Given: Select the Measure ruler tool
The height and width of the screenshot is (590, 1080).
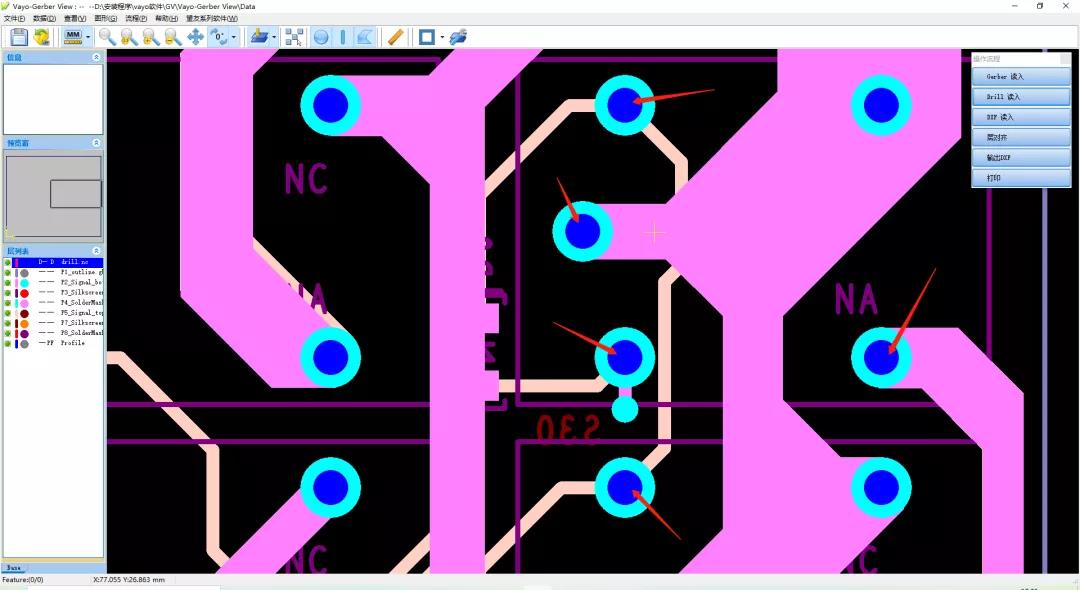Looking at the screenshot, I should [x=395, y=37].
